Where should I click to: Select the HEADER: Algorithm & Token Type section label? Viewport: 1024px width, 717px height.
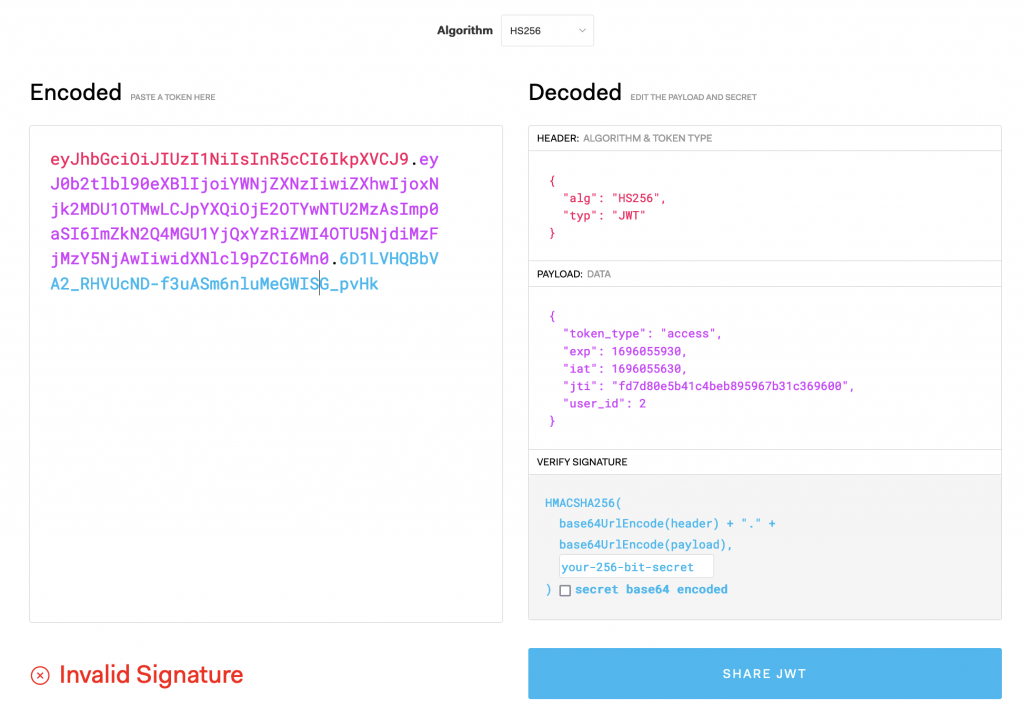click(624, 138)
